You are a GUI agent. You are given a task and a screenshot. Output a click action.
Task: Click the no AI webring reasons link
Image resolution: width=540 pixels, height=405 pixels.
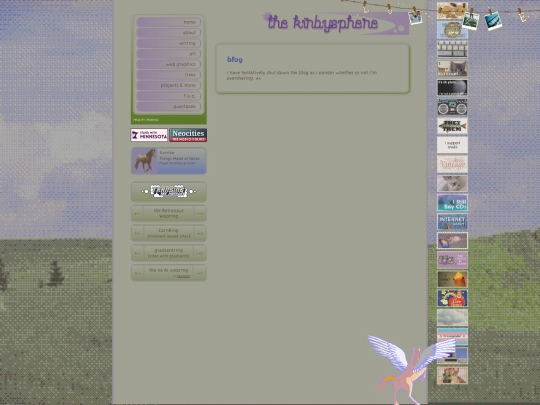(x=183, y=276)
